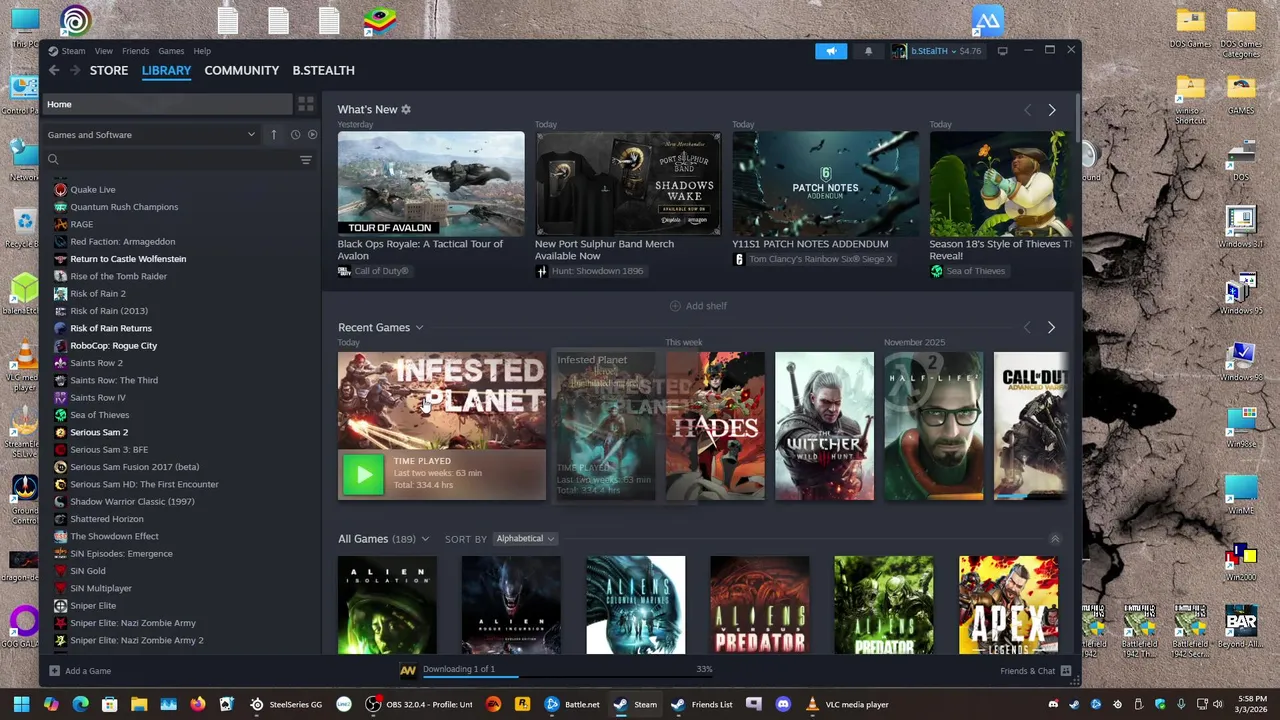Open Half-Life 2 recent game cover
The height and width of the screenshot is (720, 1280).
[933, 426]
